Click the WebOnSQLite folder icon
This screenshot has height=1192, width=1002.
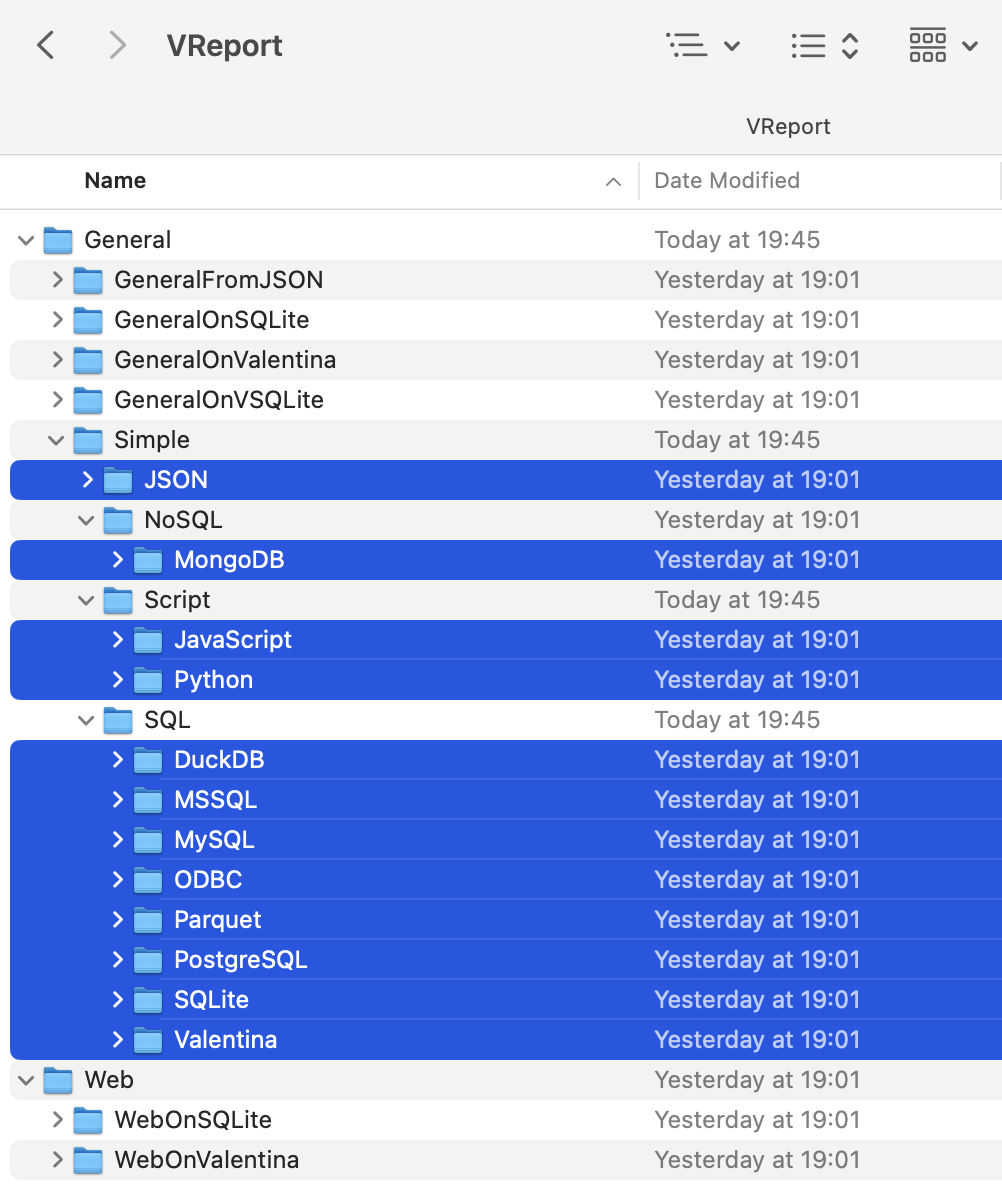click(88, 1121)
